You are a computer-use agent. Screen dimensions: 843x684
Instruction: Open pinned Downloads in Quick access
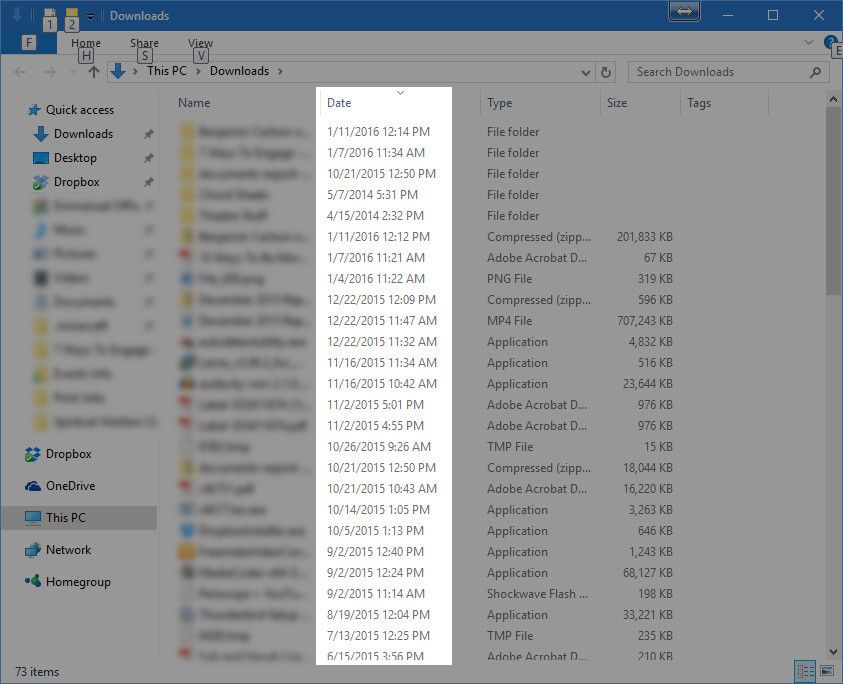tap(83, 134)
